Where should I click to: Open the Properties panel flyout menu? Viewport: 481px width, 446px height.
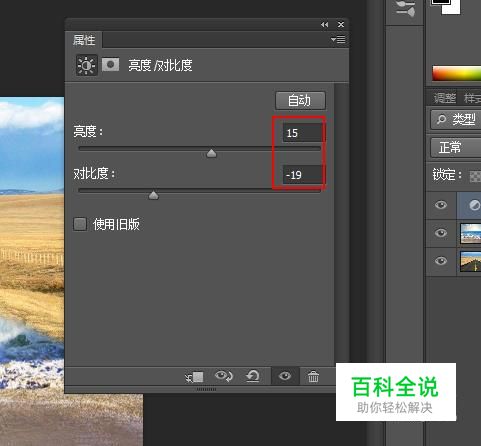tap(338, 40)
